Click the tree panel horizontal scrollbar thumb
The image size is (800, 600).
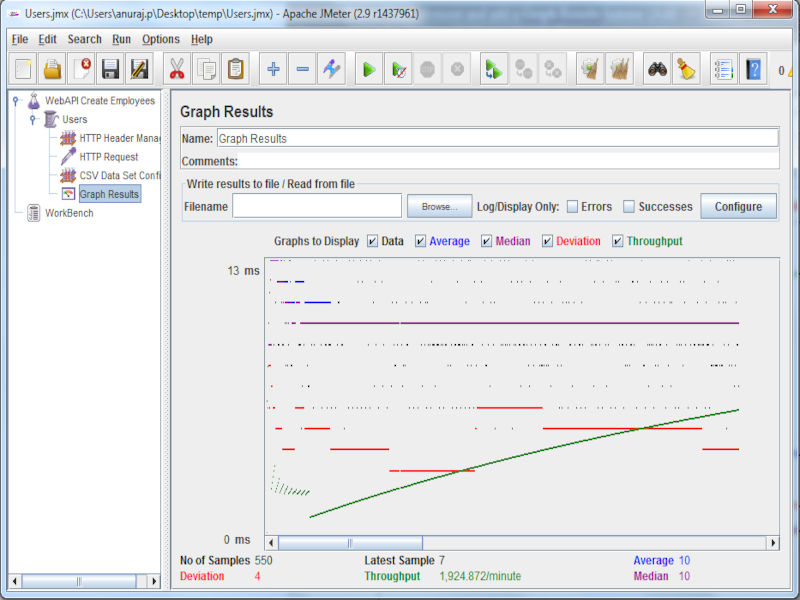[x=79, y=581]
